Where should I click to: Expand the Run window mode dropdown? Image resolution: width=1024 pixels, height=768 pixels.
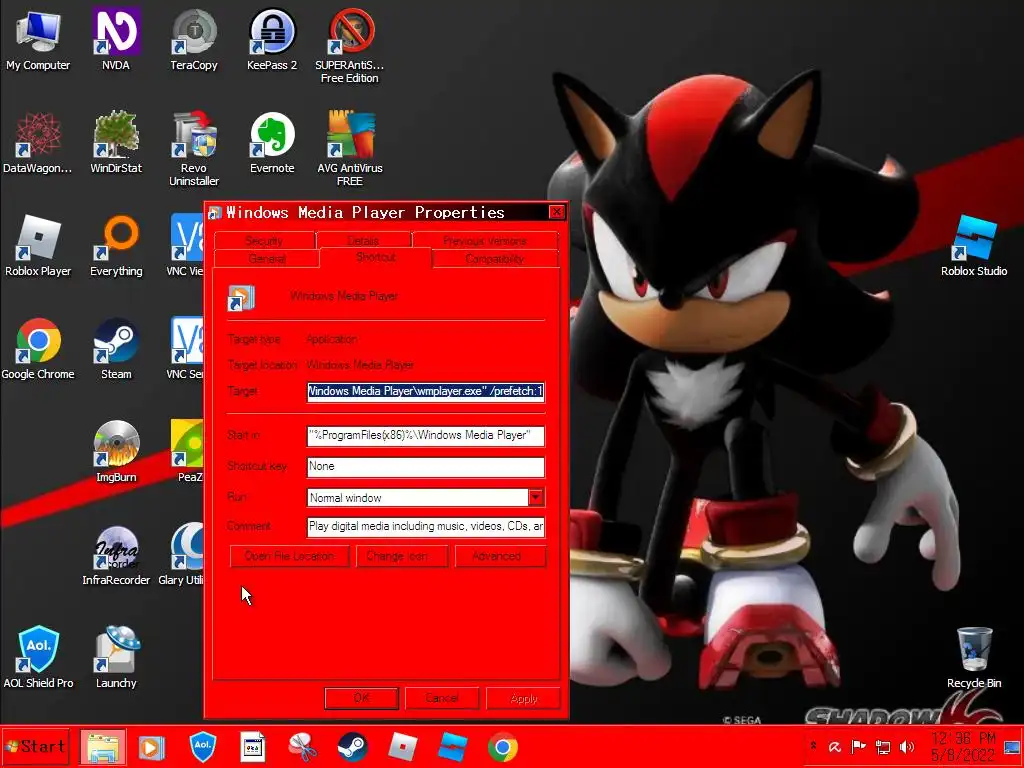(536, 498)
